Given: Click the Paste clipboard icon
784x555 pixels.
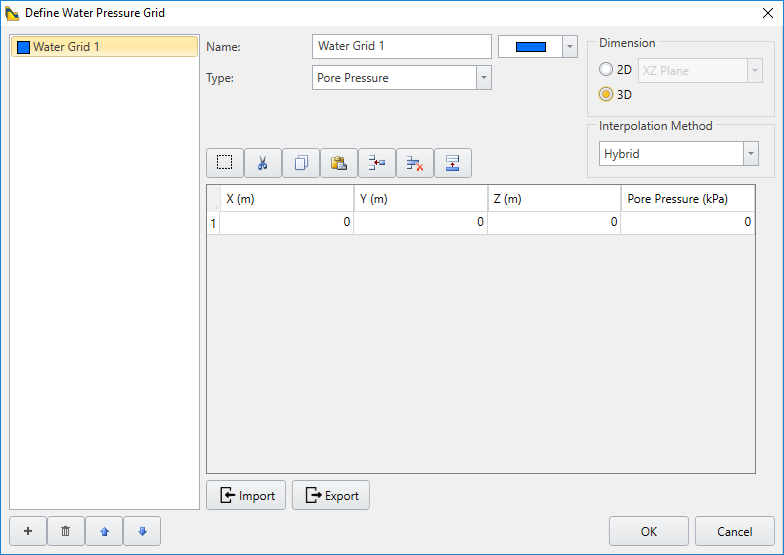Looking at the screenshot, I should tap(338, 163).
